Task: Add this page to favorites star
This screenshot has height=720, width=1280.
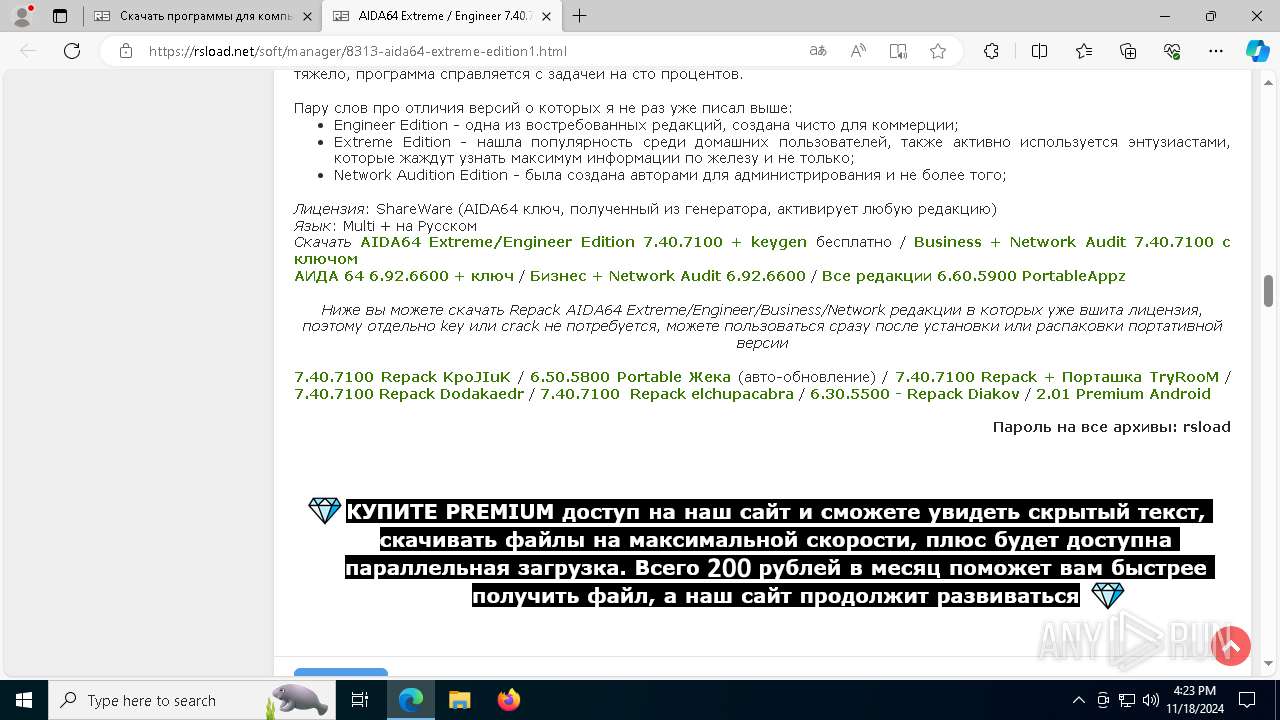Action: 938,51
